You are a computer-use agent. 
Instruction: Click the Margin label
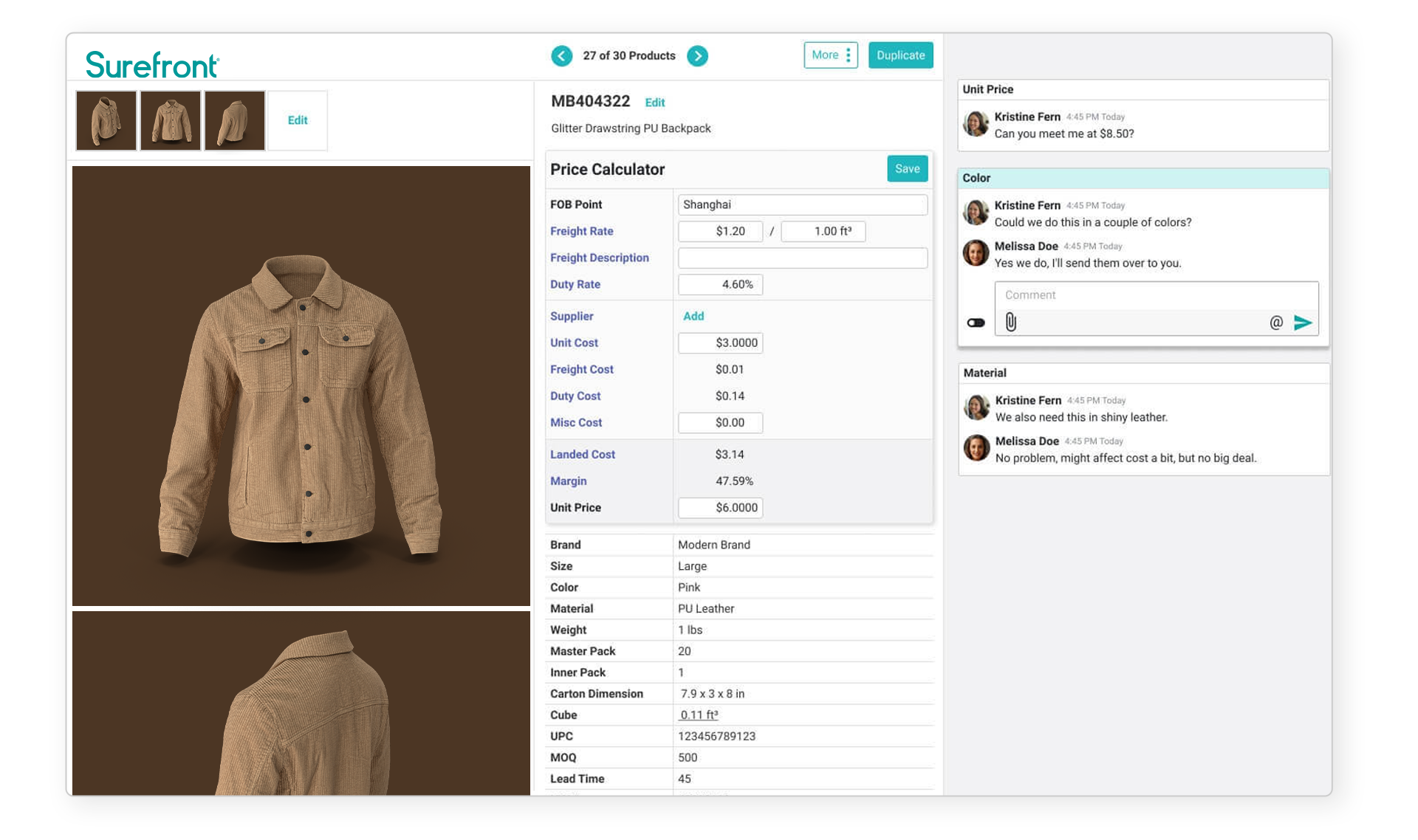tap(569, 481)
